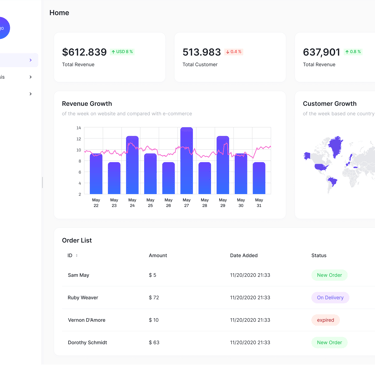Click the round purple logo in the sidebar

click(x=3, y=28)
